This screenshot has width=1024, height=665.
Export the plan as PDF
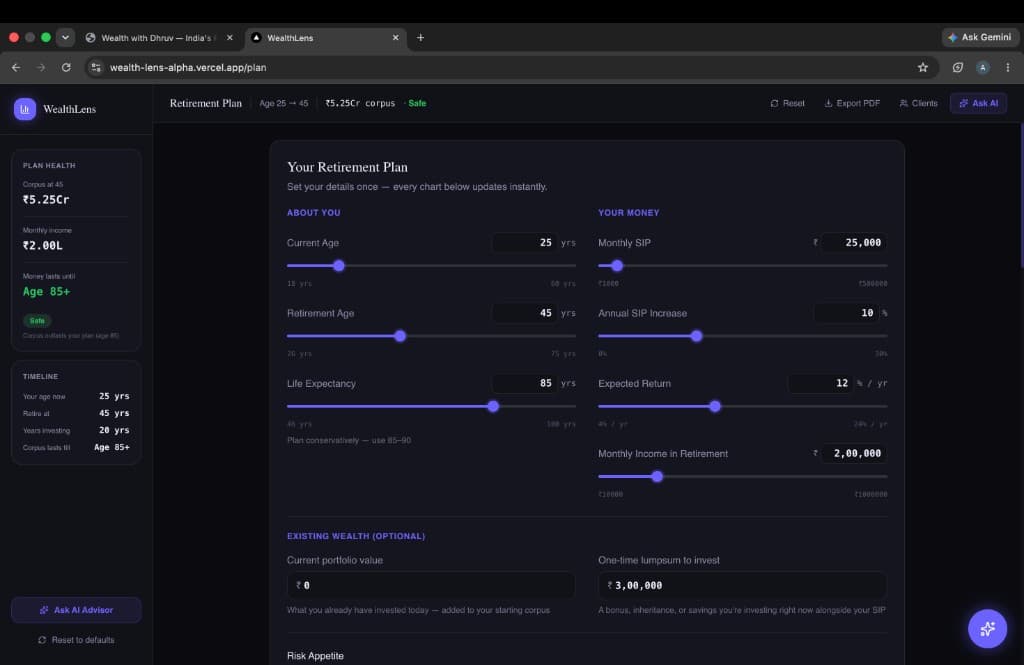point(852,103)
